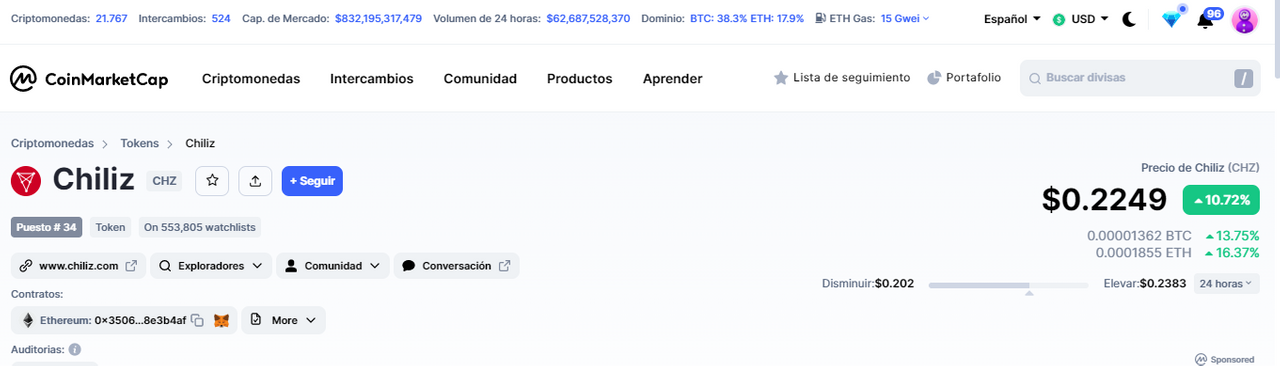
Task: Expand Comunidad links dropdown
Action: coord(333,266)
